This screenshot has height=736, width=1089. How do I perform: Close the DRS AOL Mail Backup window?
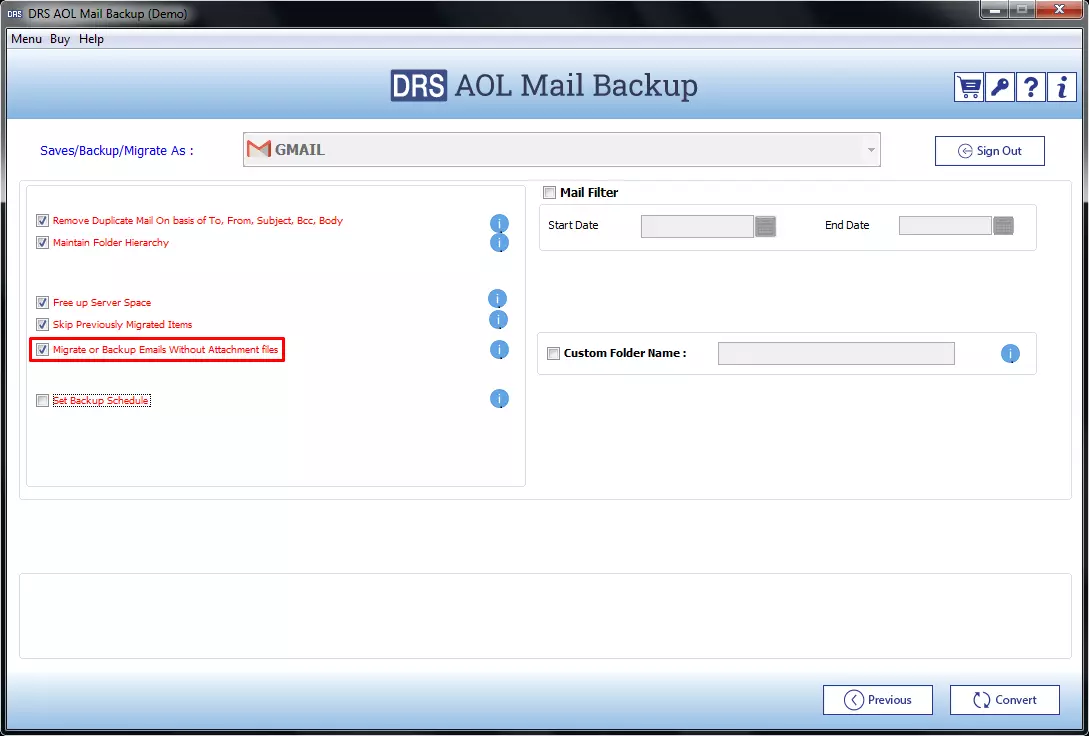(x=1059, y=10)
